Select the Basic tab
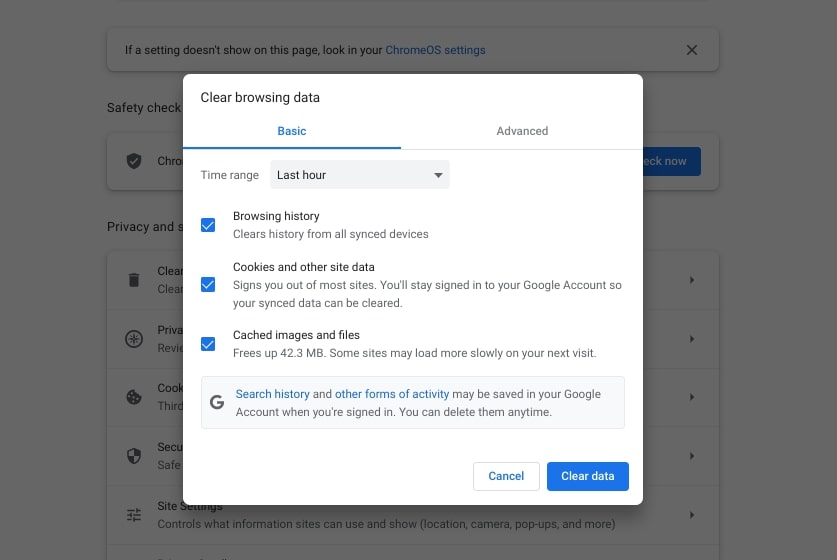The height and width of the screenshot is (560, 837). click(x=292, y=131)
